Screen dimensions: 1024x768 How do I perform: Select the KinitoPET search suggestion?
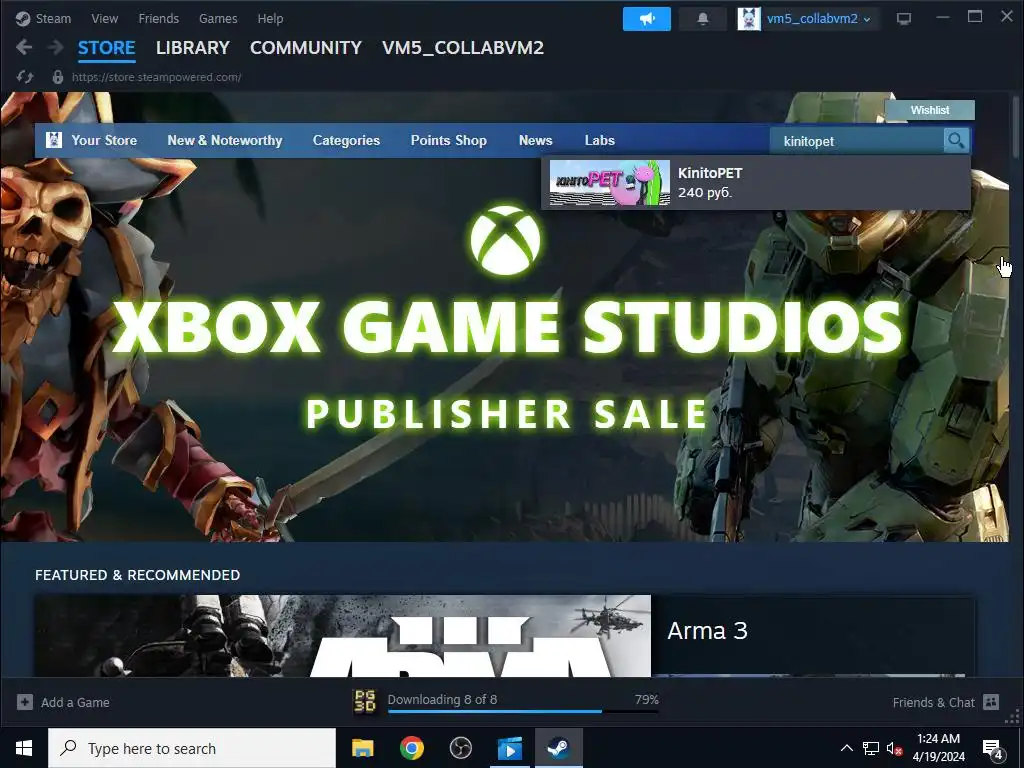(756, 183)
